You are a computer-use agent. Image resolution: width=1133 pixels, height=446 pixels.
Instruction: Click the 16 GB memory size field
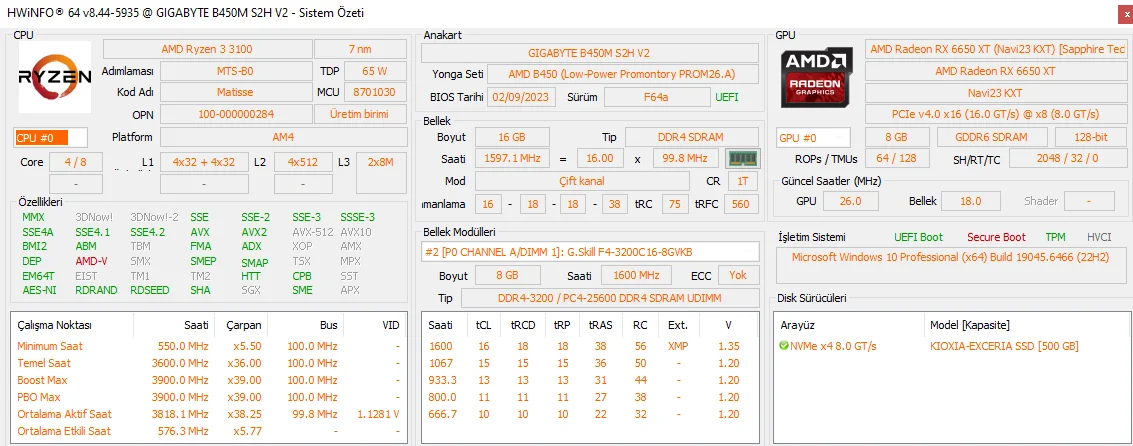tap(512, 137)
